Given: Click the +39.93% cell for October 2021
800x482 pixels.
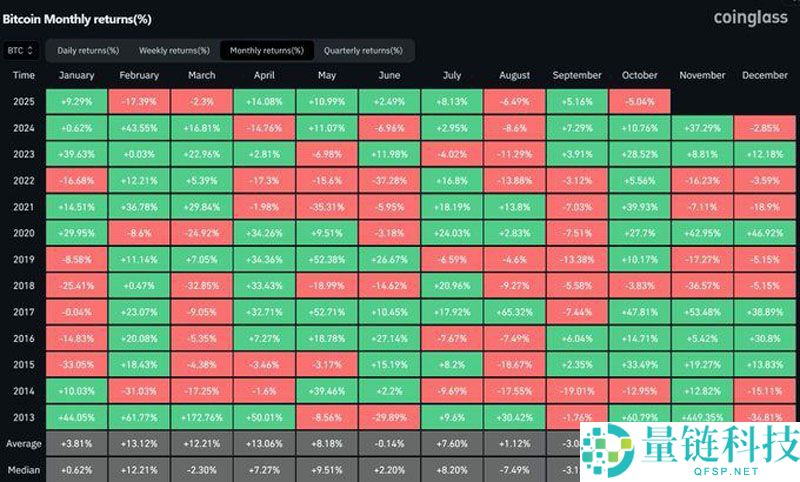Looking at the screenshot, I should pyautogui.click(x=639, y=207).
